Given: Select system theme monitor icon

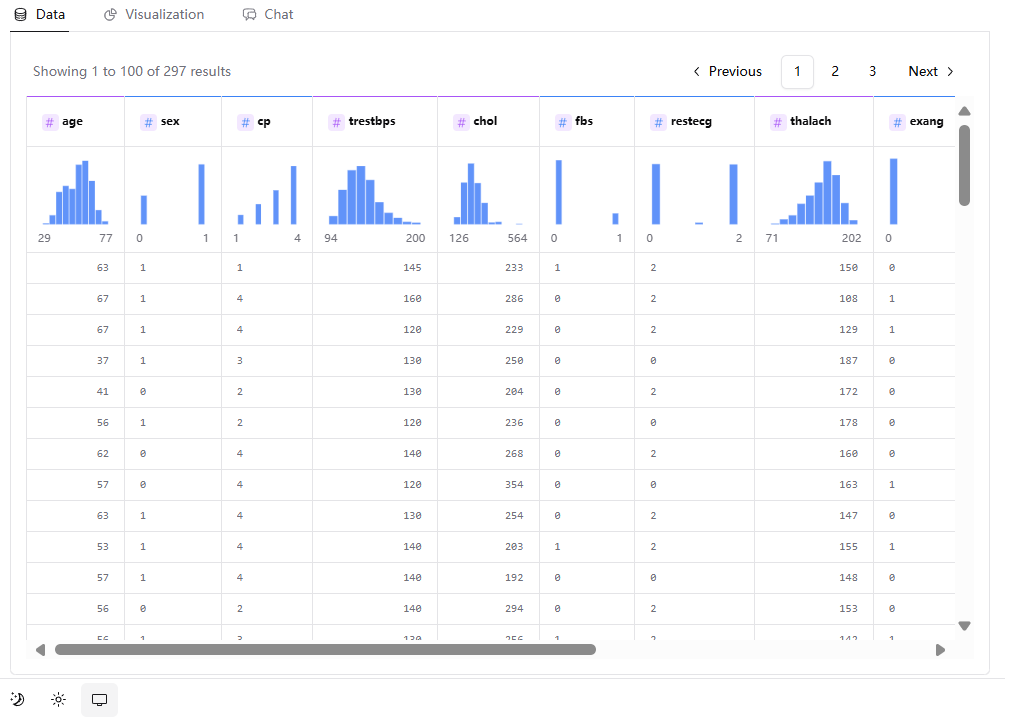Looking at the screenshot, I should point(99,700).
